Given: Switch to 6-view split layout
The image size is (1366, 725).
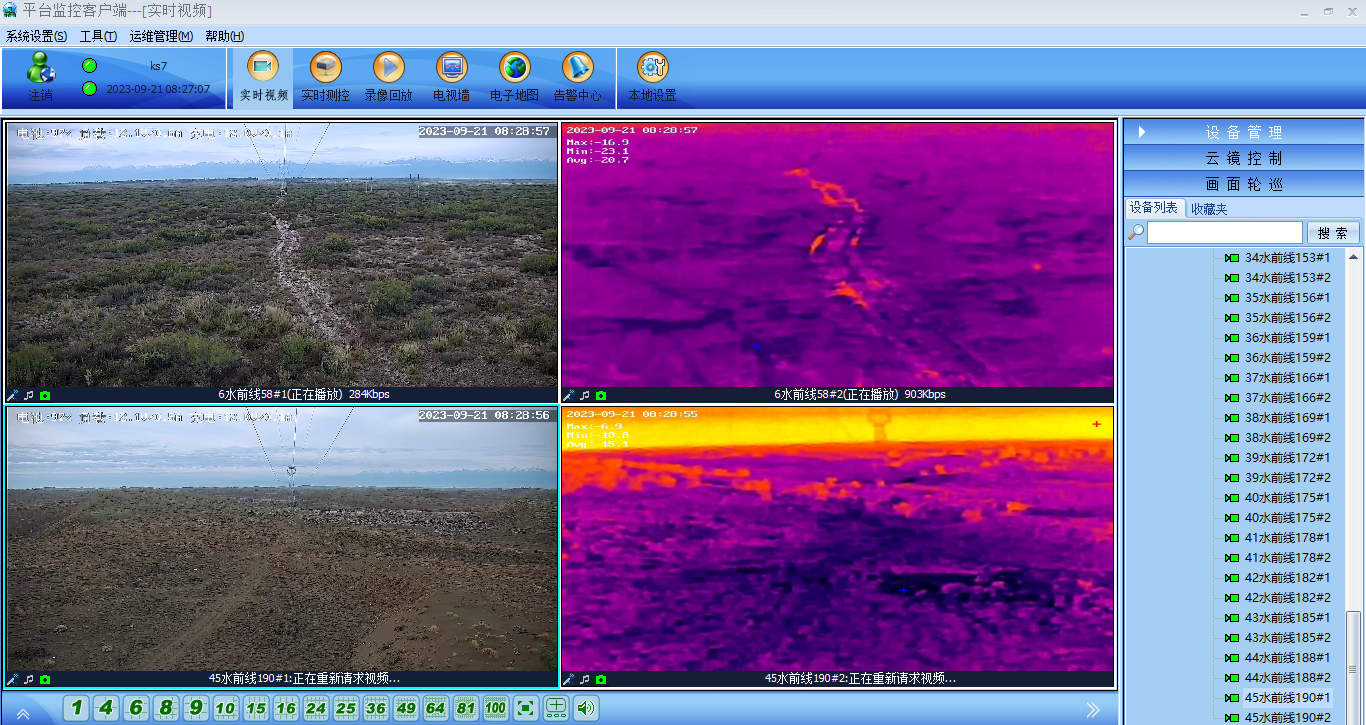Looking at the screenshot, I should pos(136,709).
